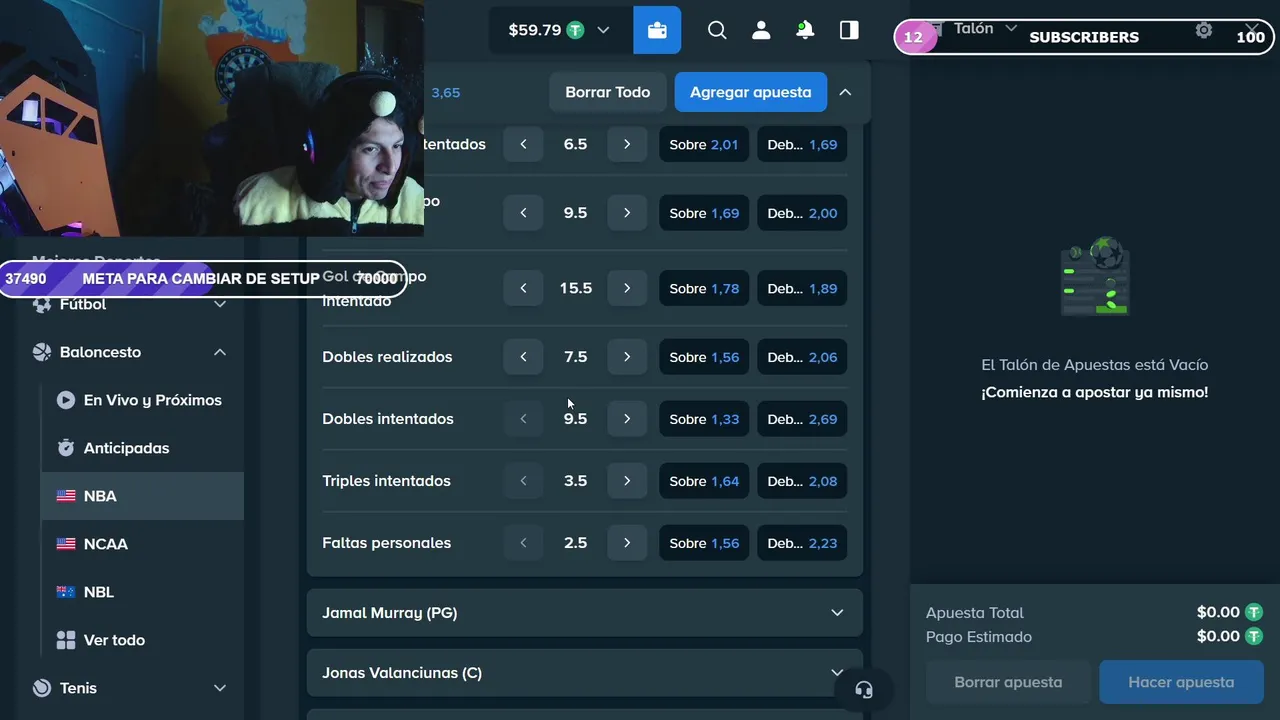Screen dimensions: 1280x720
Task: Open En Vivo y Próximos section
Action: point(142,400)
